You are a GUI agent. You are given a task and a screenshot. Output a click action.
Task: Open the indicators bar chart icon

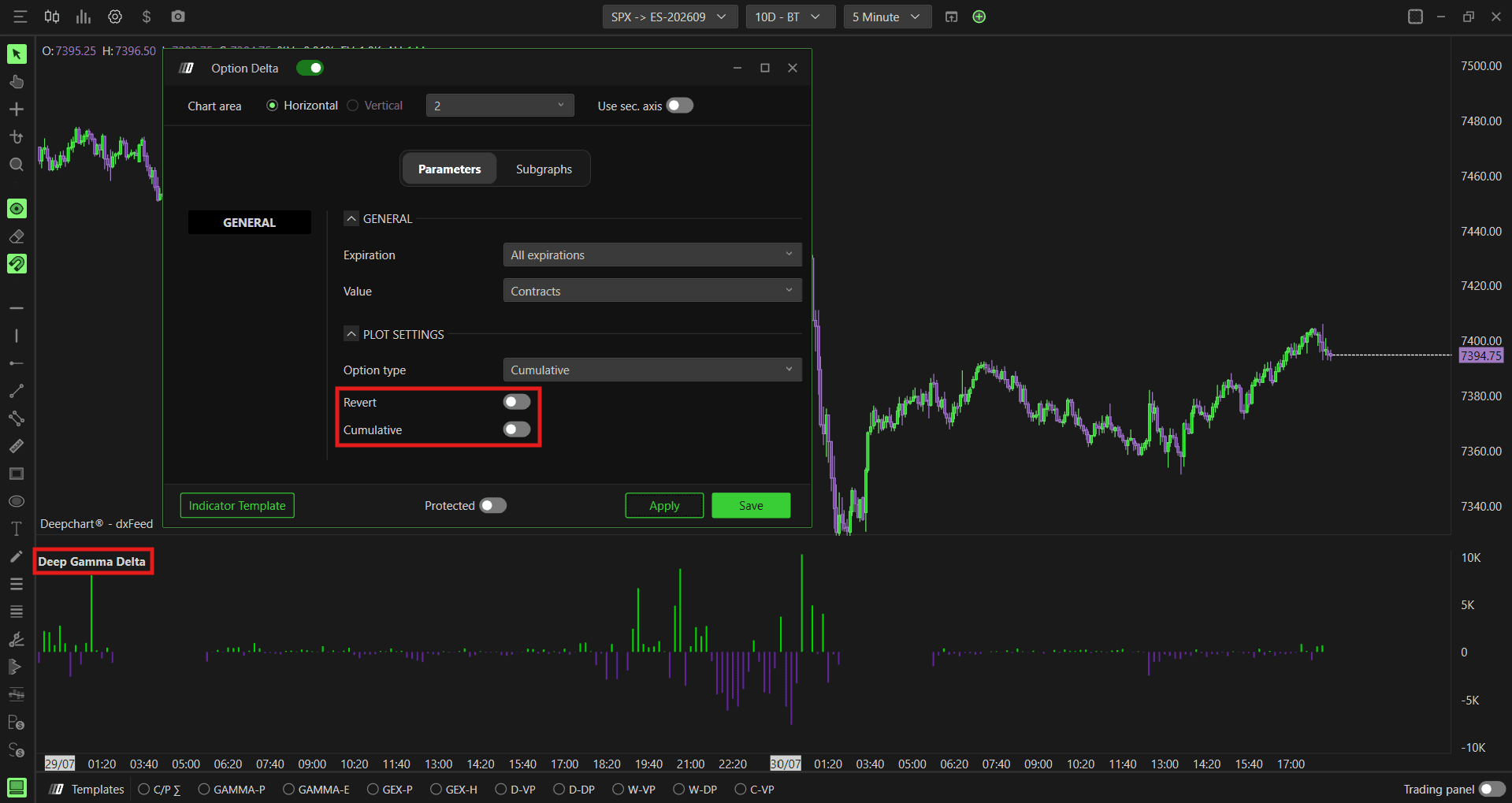84,17
